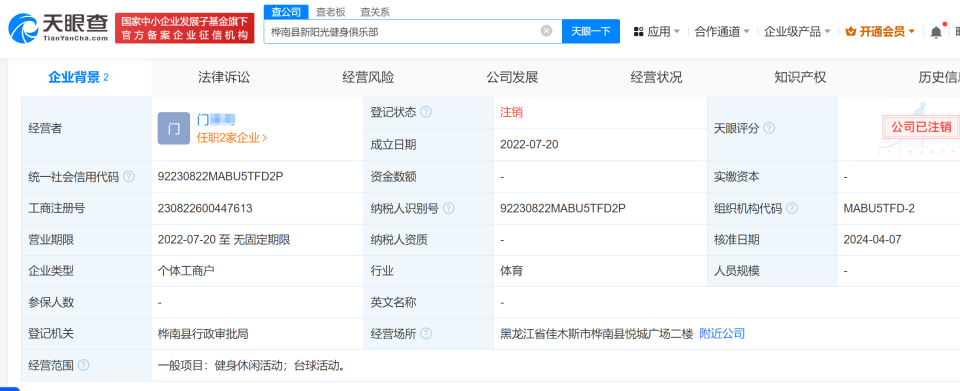The height and width of the screenshot is (391, 960).
Task: Select the 查关系 search tab
Action: (375, 12)
